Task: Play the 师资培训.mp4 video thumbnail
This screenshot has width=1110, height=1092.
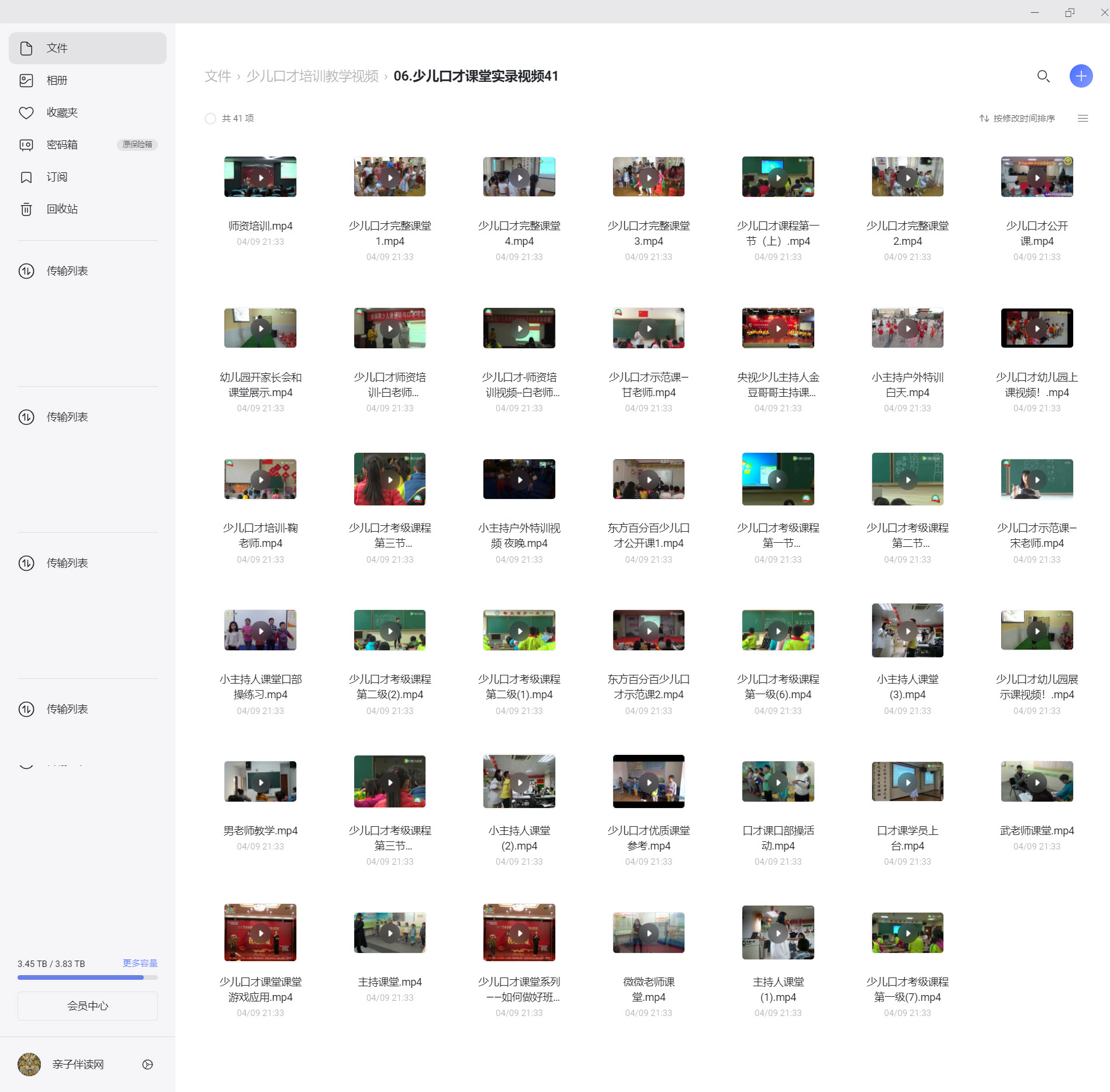Action: 260,177
